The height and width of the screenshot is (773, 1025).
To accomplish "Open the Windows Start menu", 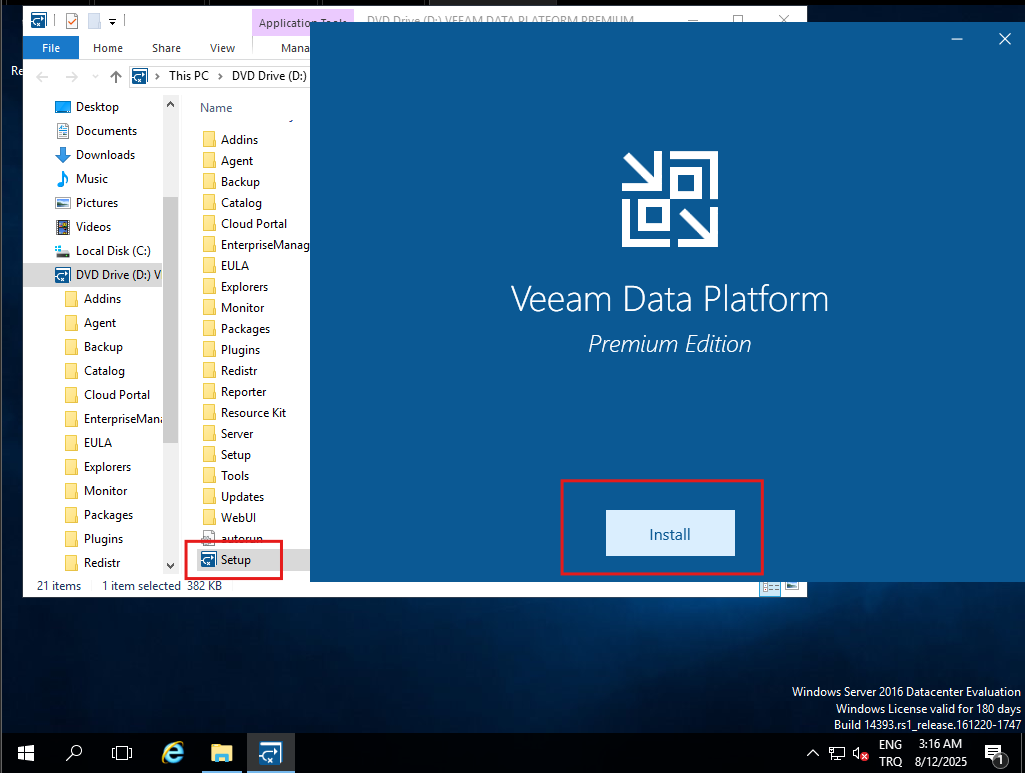I will (x=25, y=753).
